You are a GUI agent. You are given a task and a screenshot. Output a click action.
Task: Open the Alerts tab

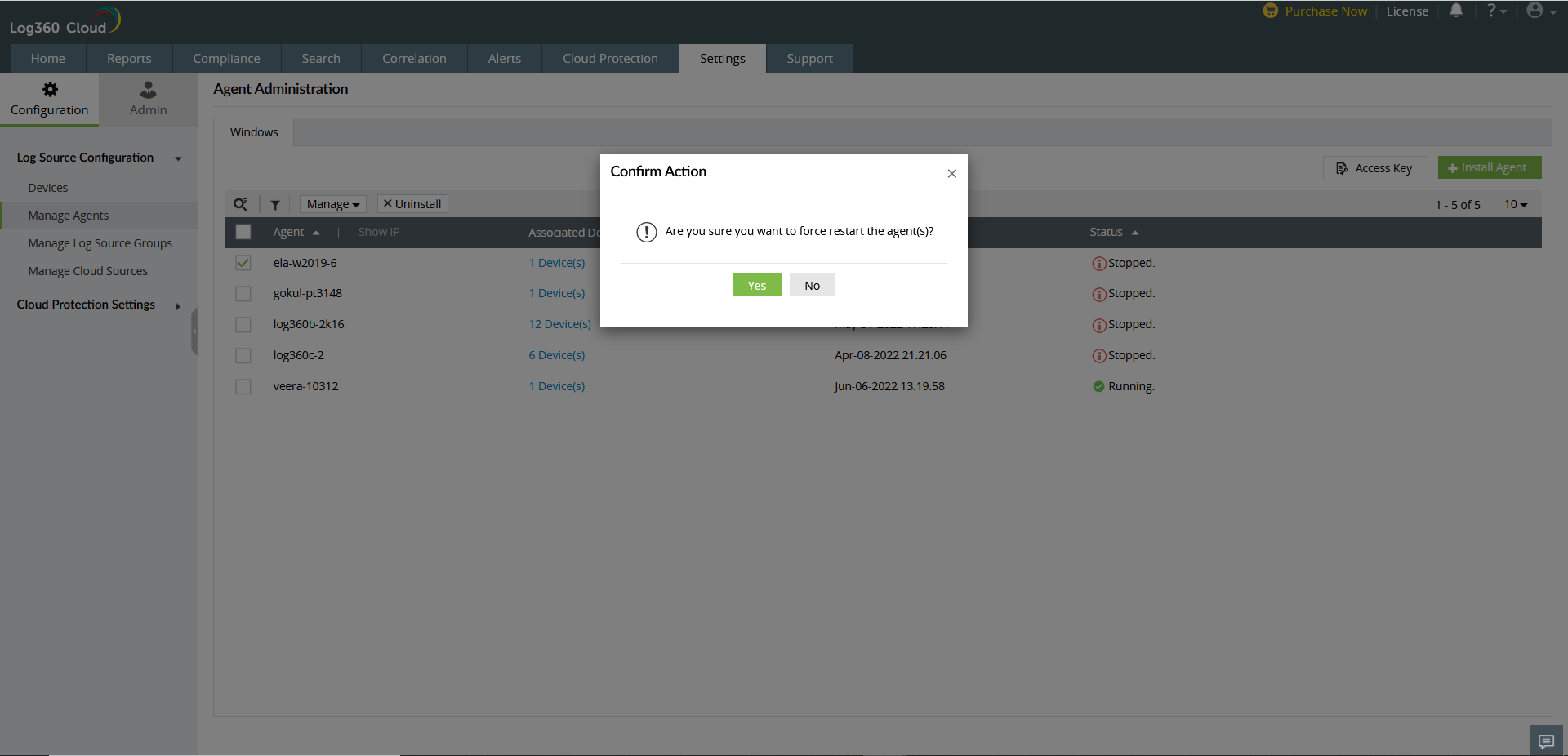tap(505, 59)
